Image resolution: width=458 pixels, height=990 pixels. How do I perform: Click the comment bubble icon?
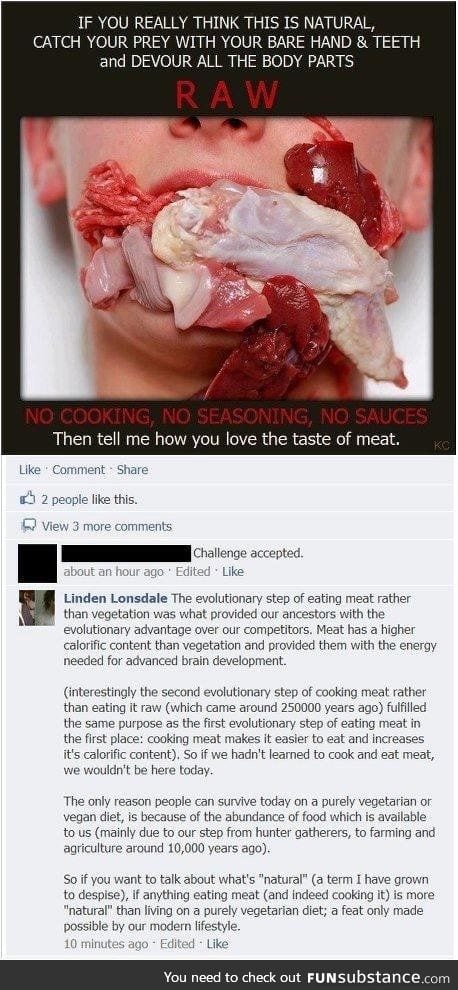coord(28,526)
